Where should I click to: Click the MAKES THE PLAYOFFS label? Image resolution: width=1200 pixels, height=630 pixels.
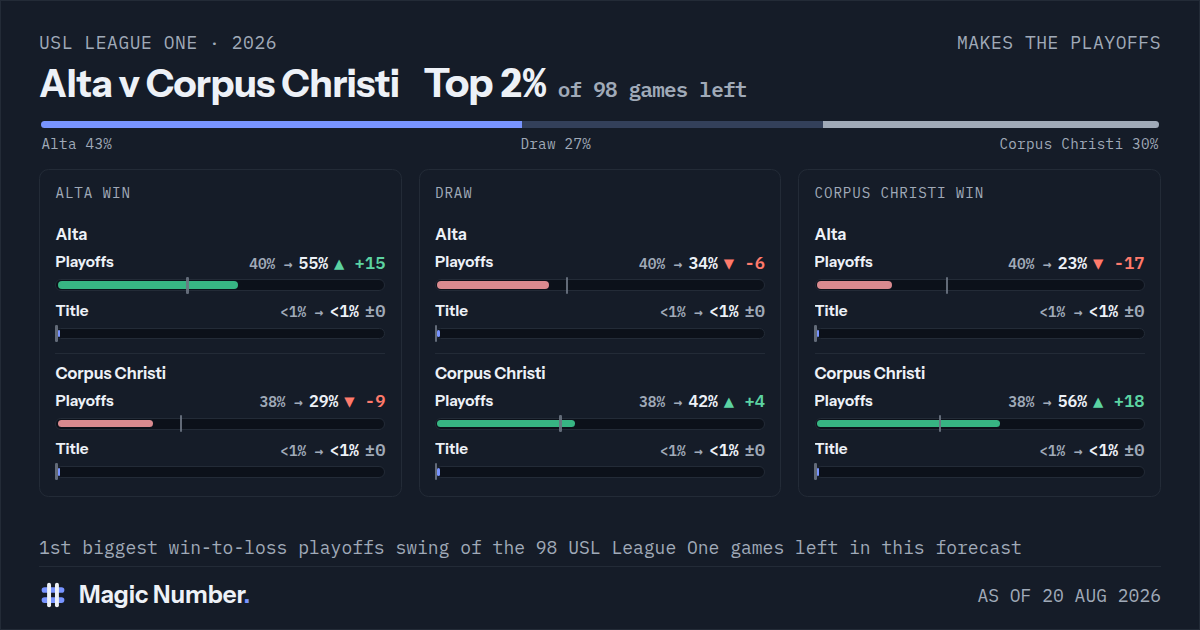1059,43
